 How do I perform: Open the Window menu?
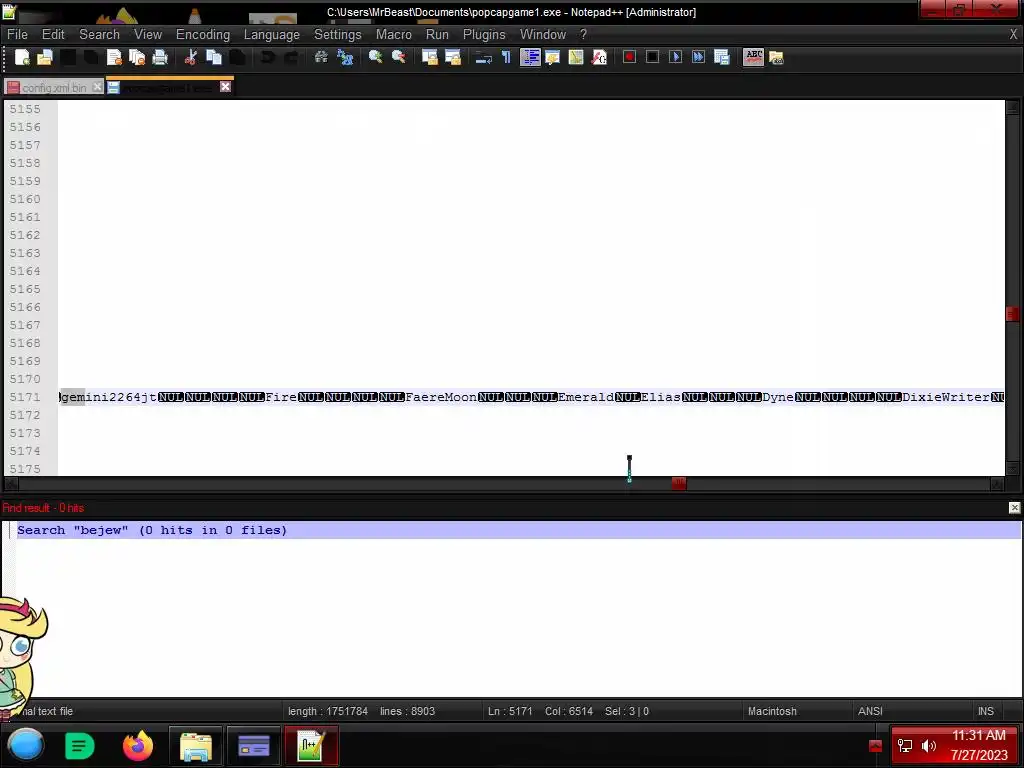[x=543, y=35]
